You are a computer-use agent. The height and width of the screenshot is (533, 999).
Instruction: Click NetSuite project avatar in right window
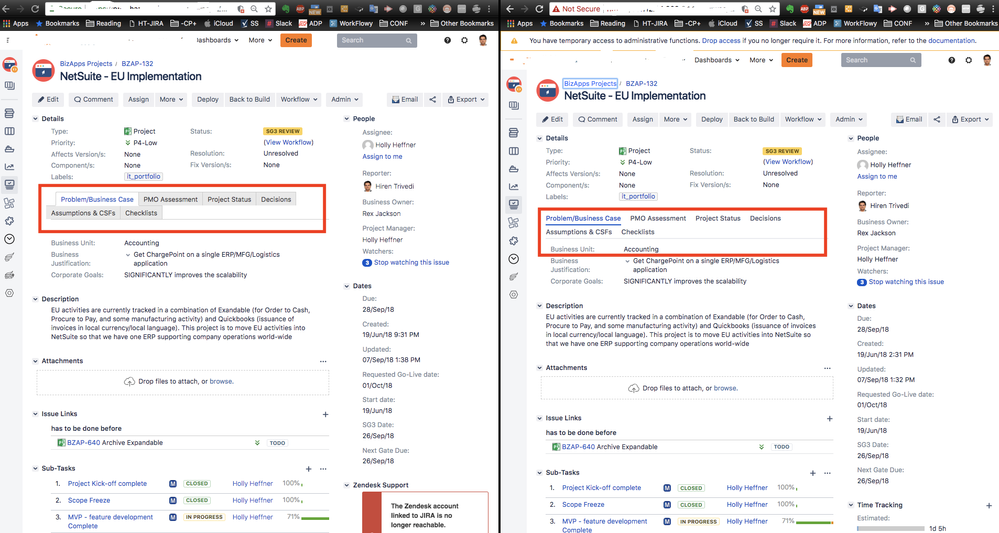point(547,90)
